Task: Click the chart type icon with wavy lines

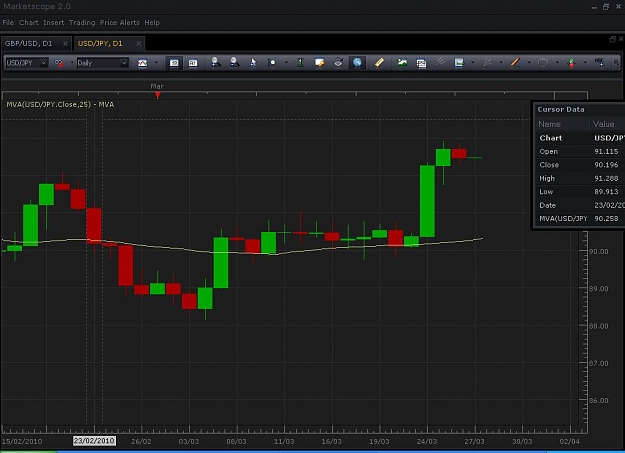Action: 142,63
